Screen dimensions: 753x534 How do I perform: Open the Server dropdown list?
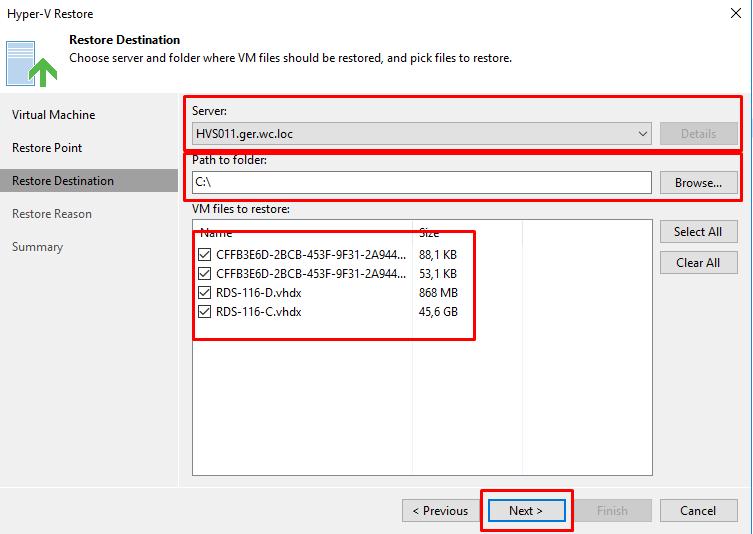pos(422,134)
